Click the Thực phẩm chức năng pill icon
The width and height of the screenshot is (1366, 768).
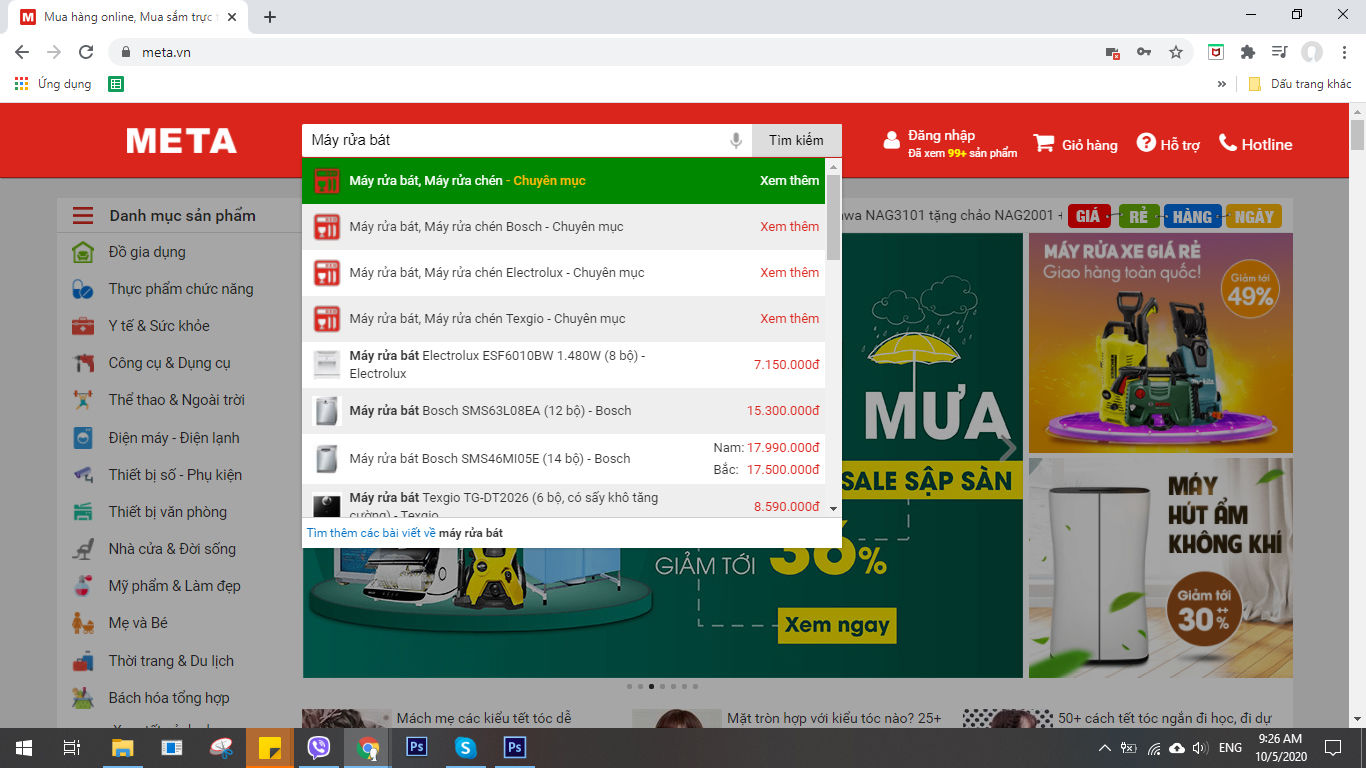click(x=83, y=289)
